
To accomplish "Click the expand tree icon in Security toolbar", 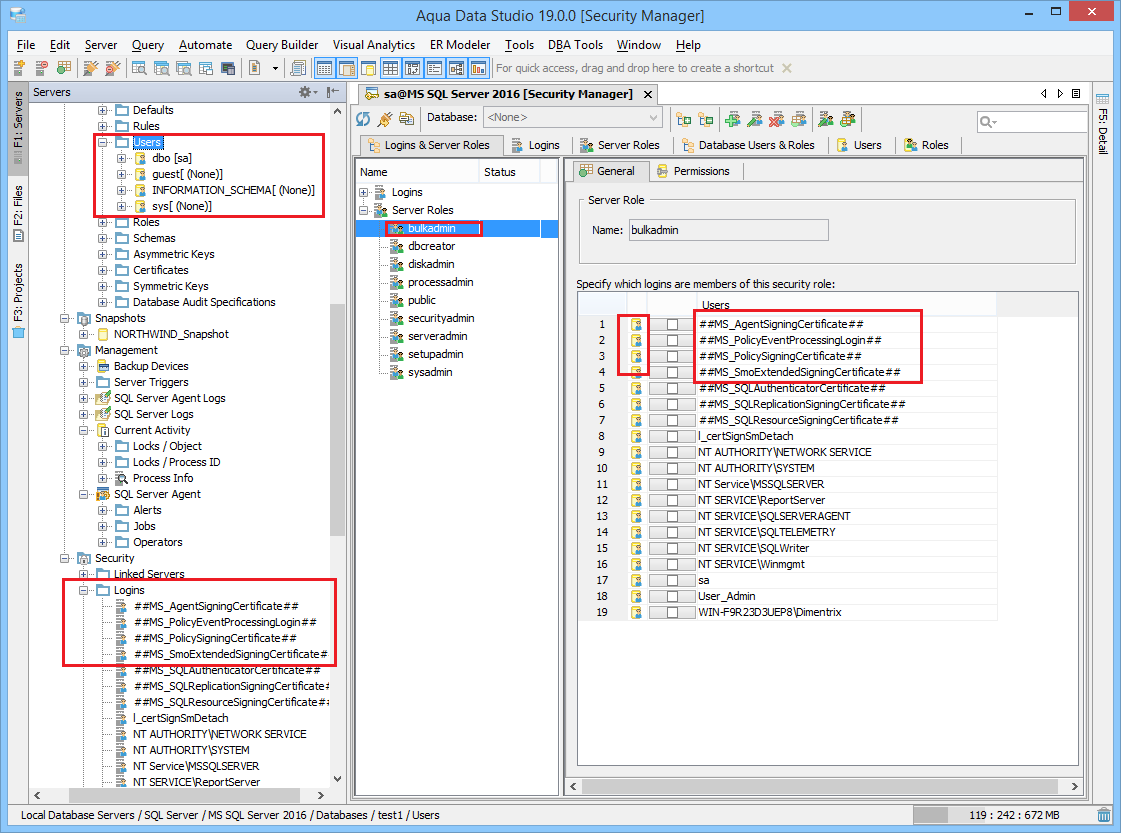I will click(684, 119).
